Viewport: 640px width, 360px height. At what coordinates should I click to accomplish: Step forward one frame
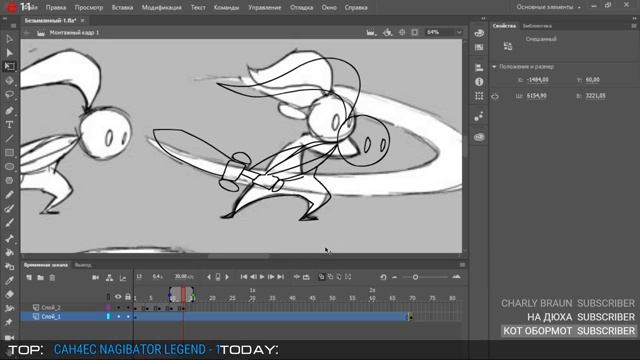pyautogui.click(x=271, y=277)
